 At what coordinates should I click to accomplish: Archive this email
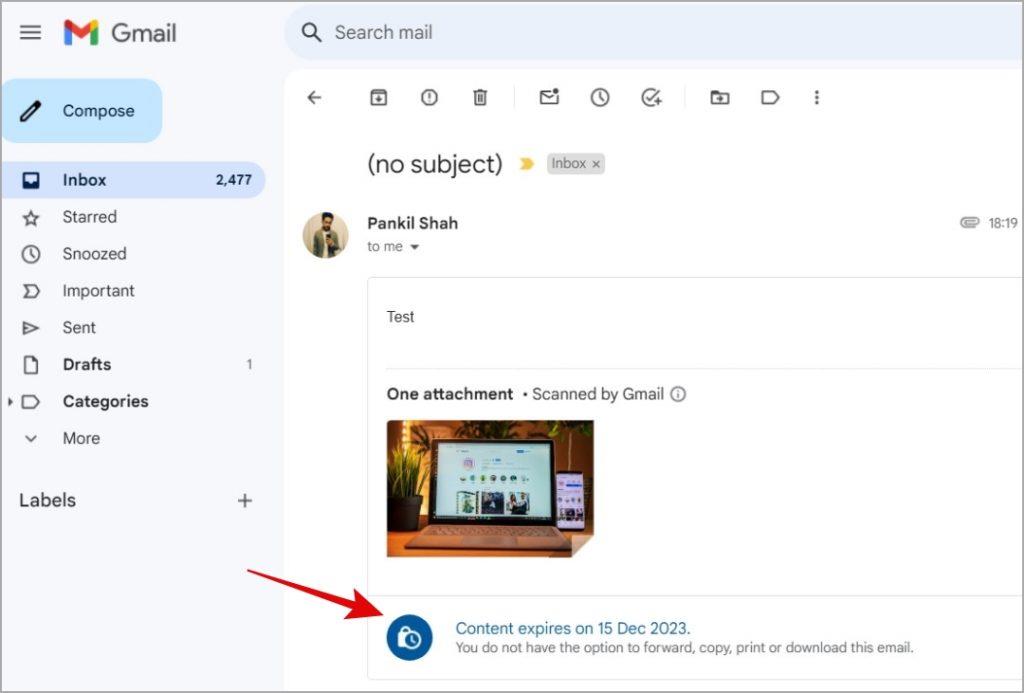[379, 97]
